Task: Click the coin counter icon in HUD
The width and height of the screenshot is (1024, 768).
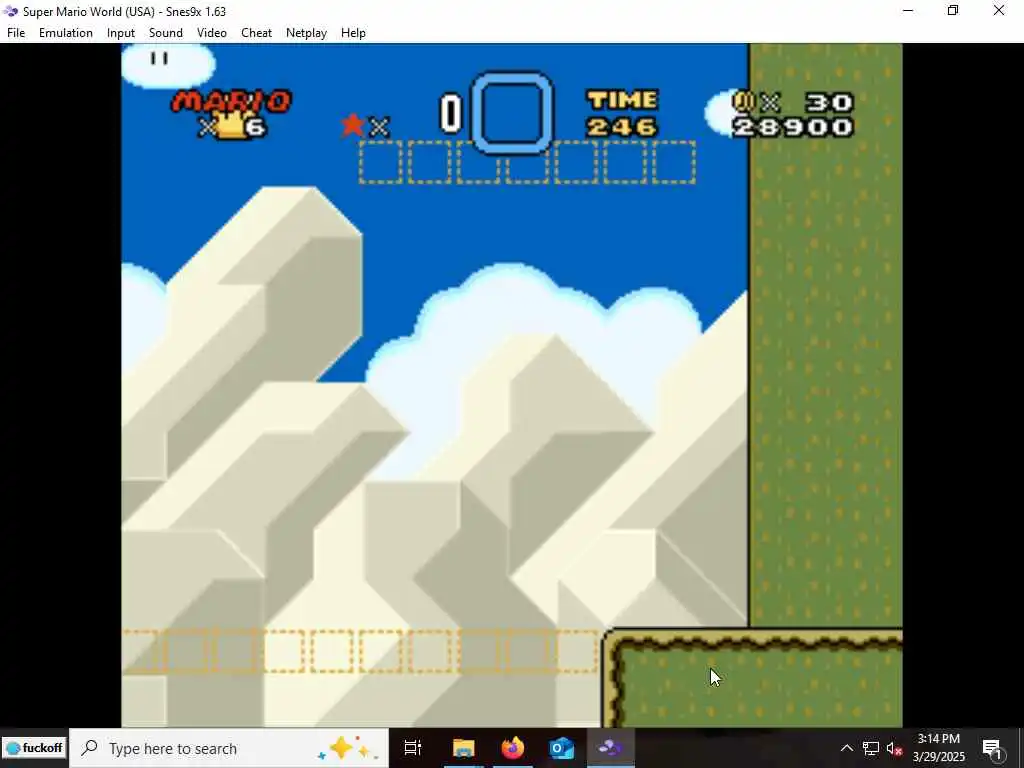Action: (744, 101)
